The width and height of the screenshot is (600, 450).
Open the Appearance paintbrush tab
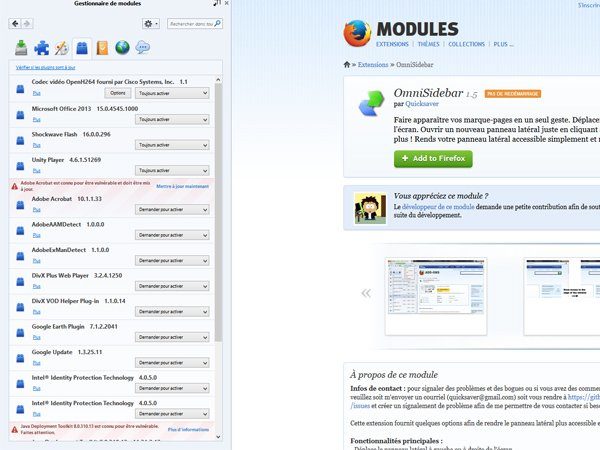(62, 48)
